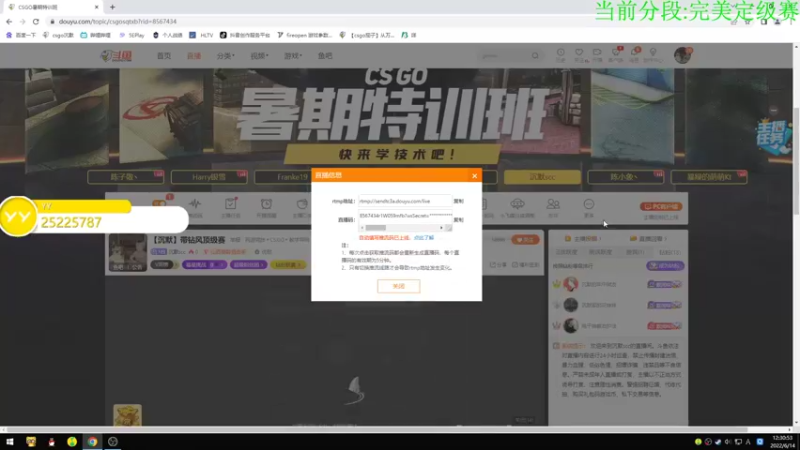Click the red PC客户端 button
Image resolution: width=800 pixels, height=450 pixels.
point(661,207)
